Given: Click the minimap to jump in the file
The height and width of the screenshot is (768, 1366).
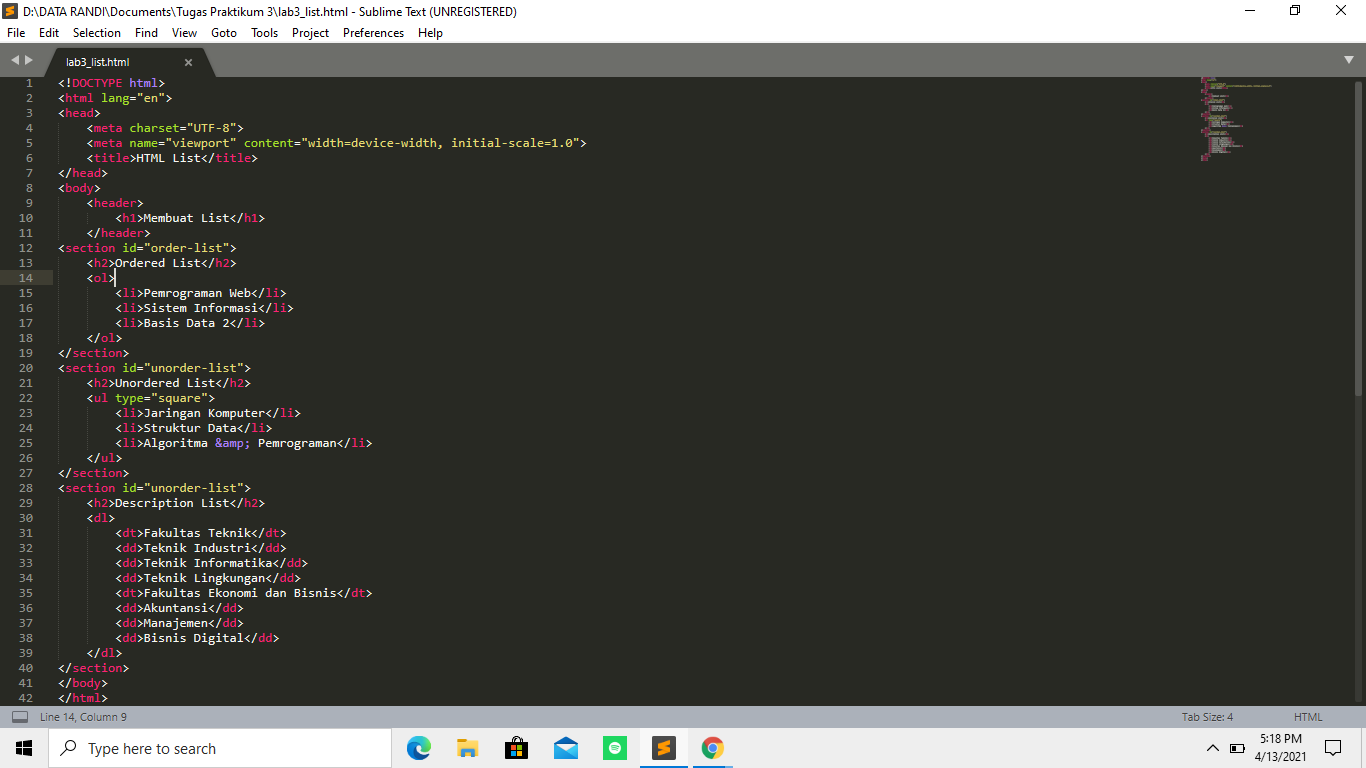Looking at the screenshot, I should (1230, 120).
